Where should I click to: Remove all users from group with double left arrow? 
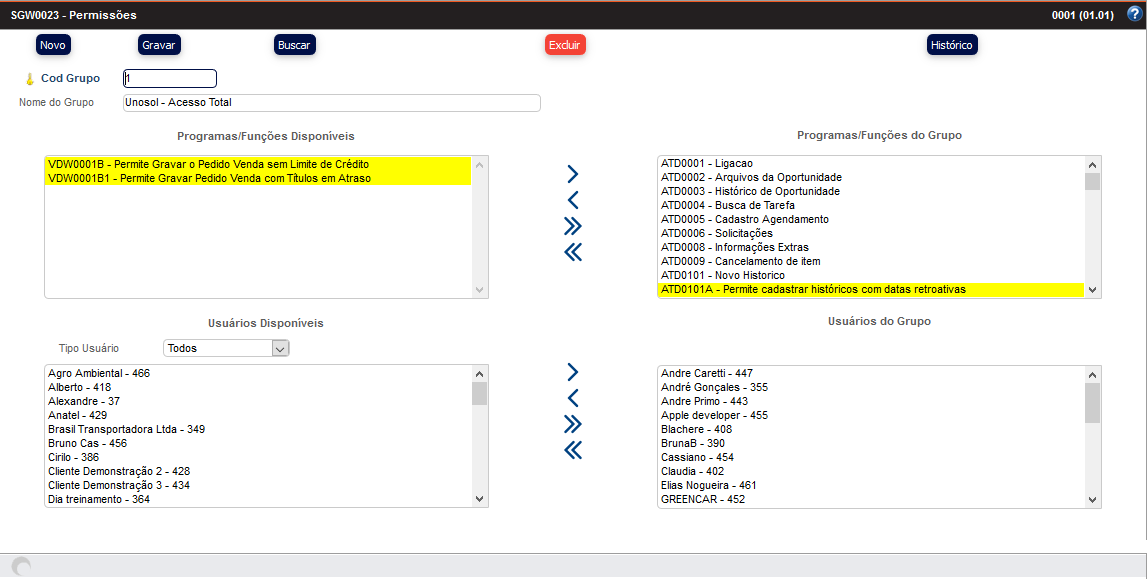572,450
